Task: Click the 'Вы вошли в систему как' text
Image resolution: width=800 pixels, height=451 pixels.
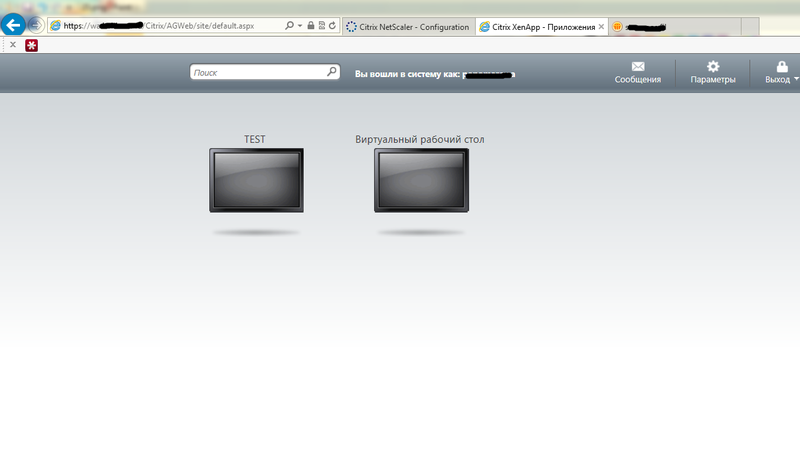Action: click(408, 74)
